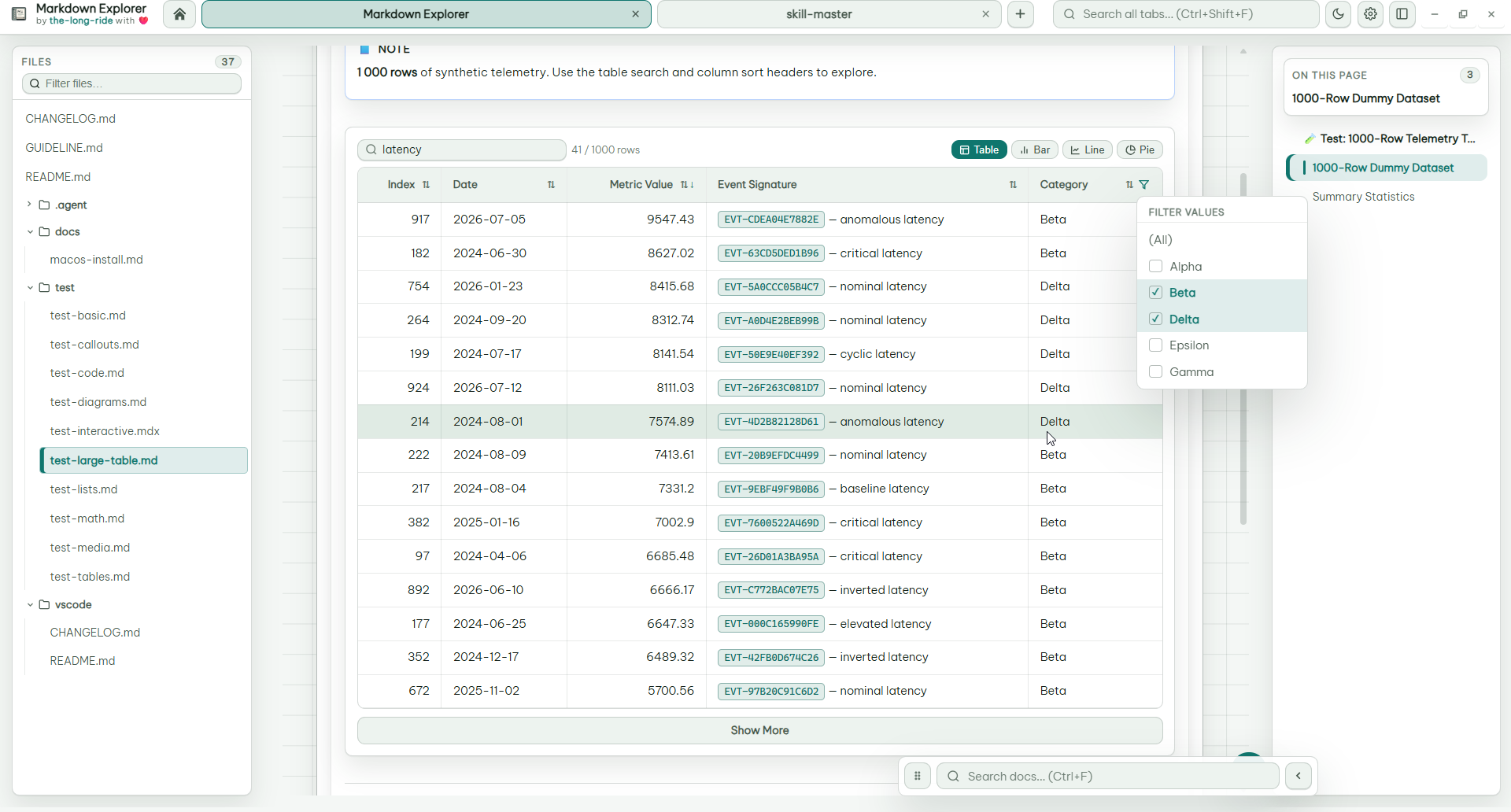Click the drag handle dots icon
This screenshot has width=1511, height=812.
pyautogui.click(x=918, y=777)
